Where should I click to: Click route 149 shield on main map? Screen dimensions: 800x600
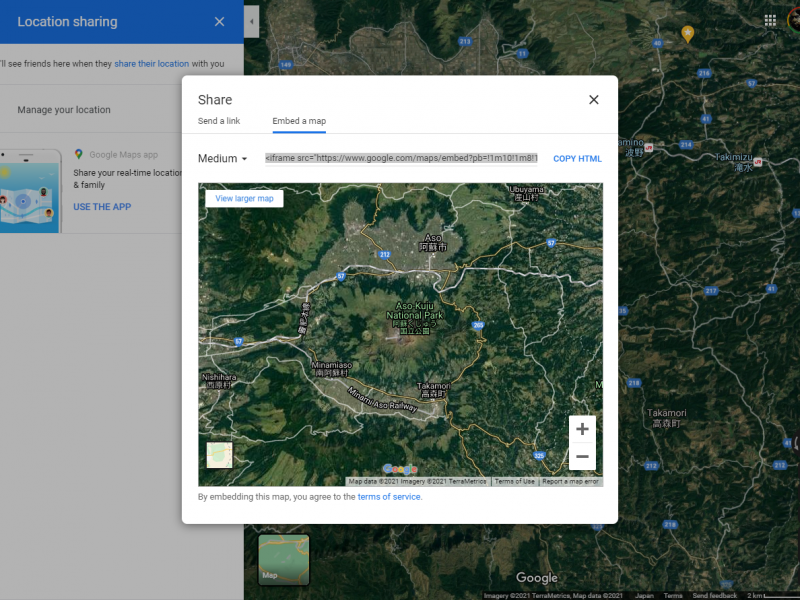pos(286,65)
